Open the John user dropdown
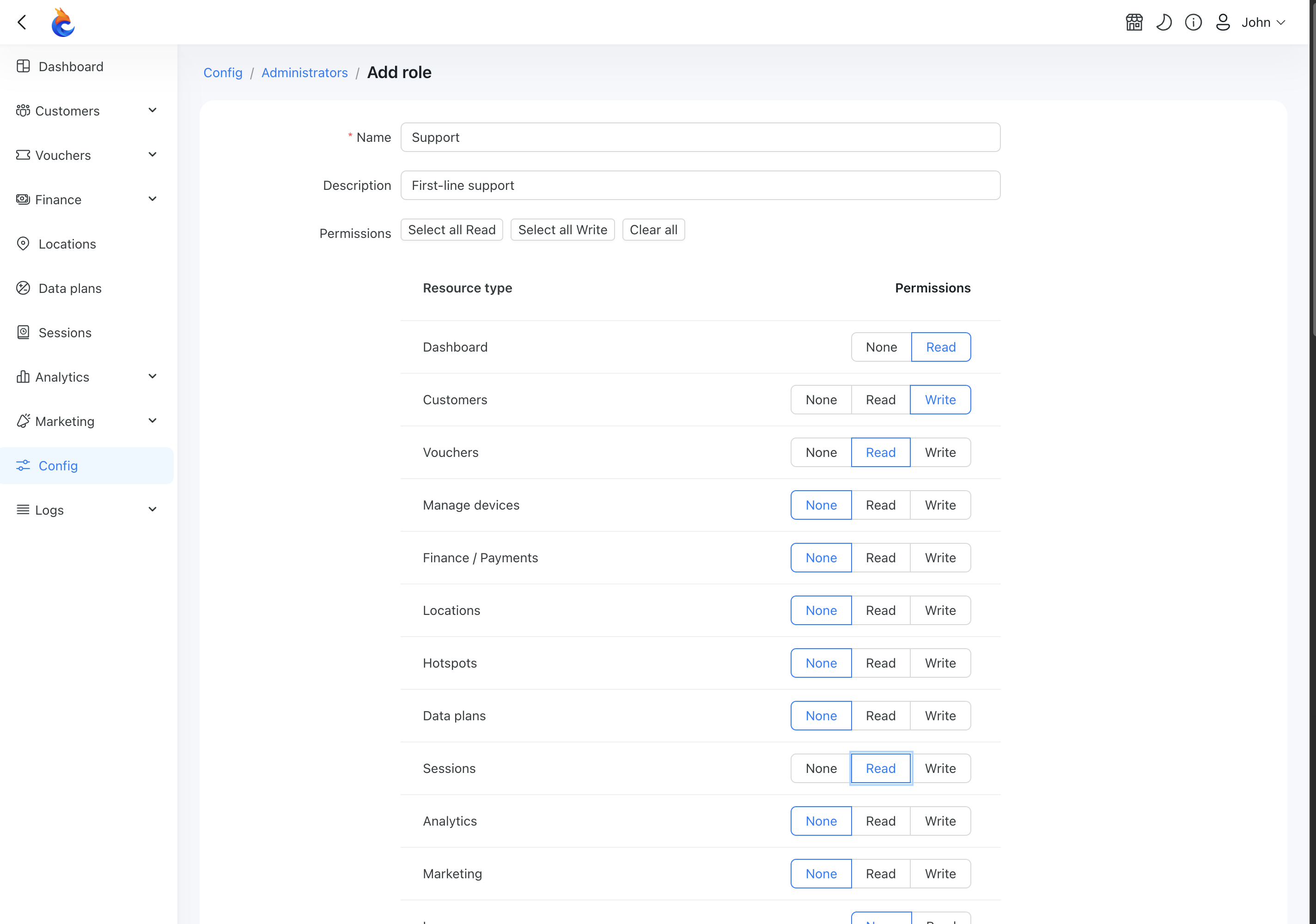The image size is (1316, 924). point(1263,22)
